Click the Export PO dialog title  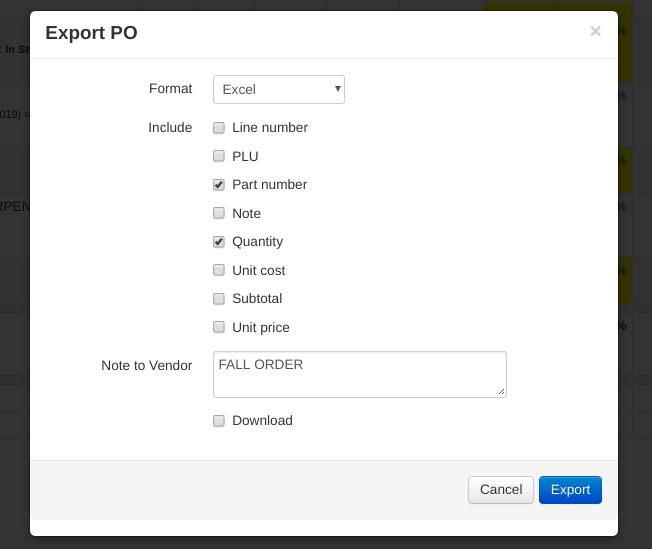92,33
